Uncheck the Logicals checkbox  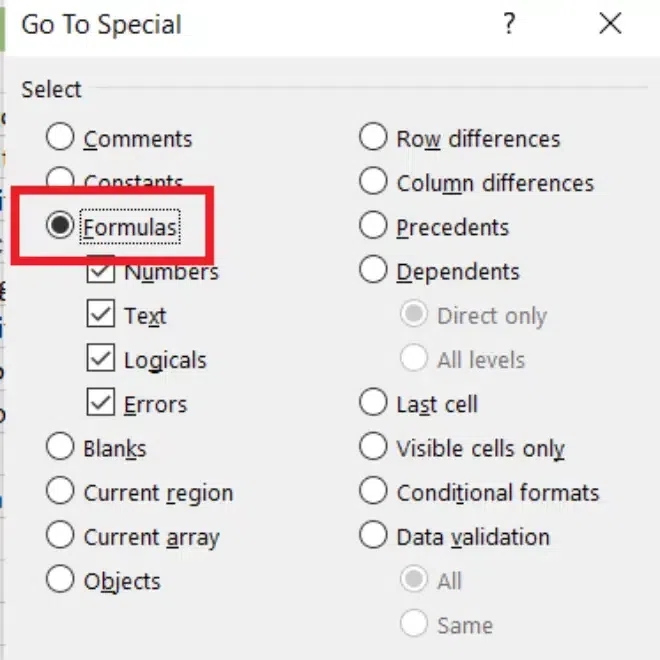[x=100, y=359]
